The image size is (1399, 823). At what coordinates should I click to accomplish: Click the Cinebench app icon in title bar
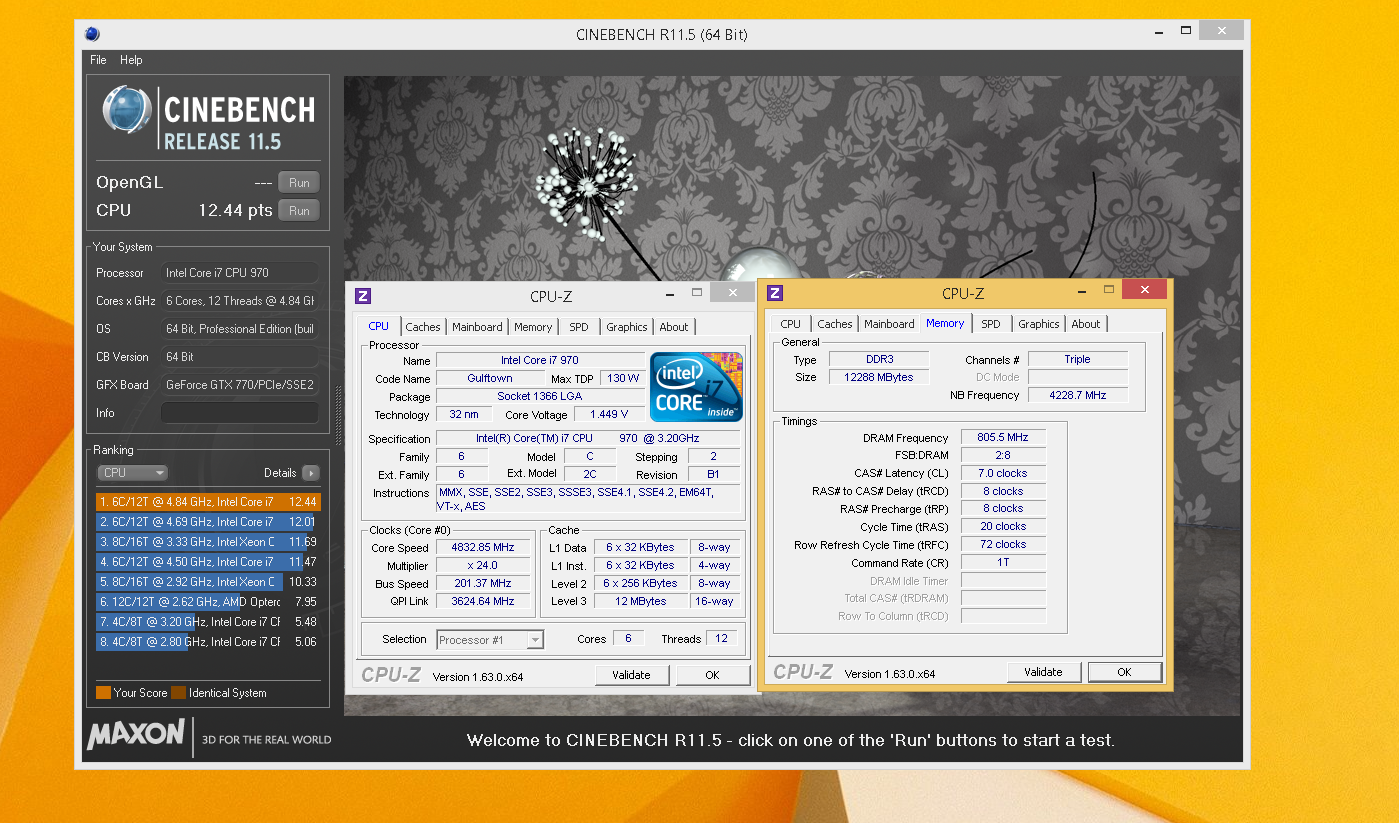[x=92, y=34]
